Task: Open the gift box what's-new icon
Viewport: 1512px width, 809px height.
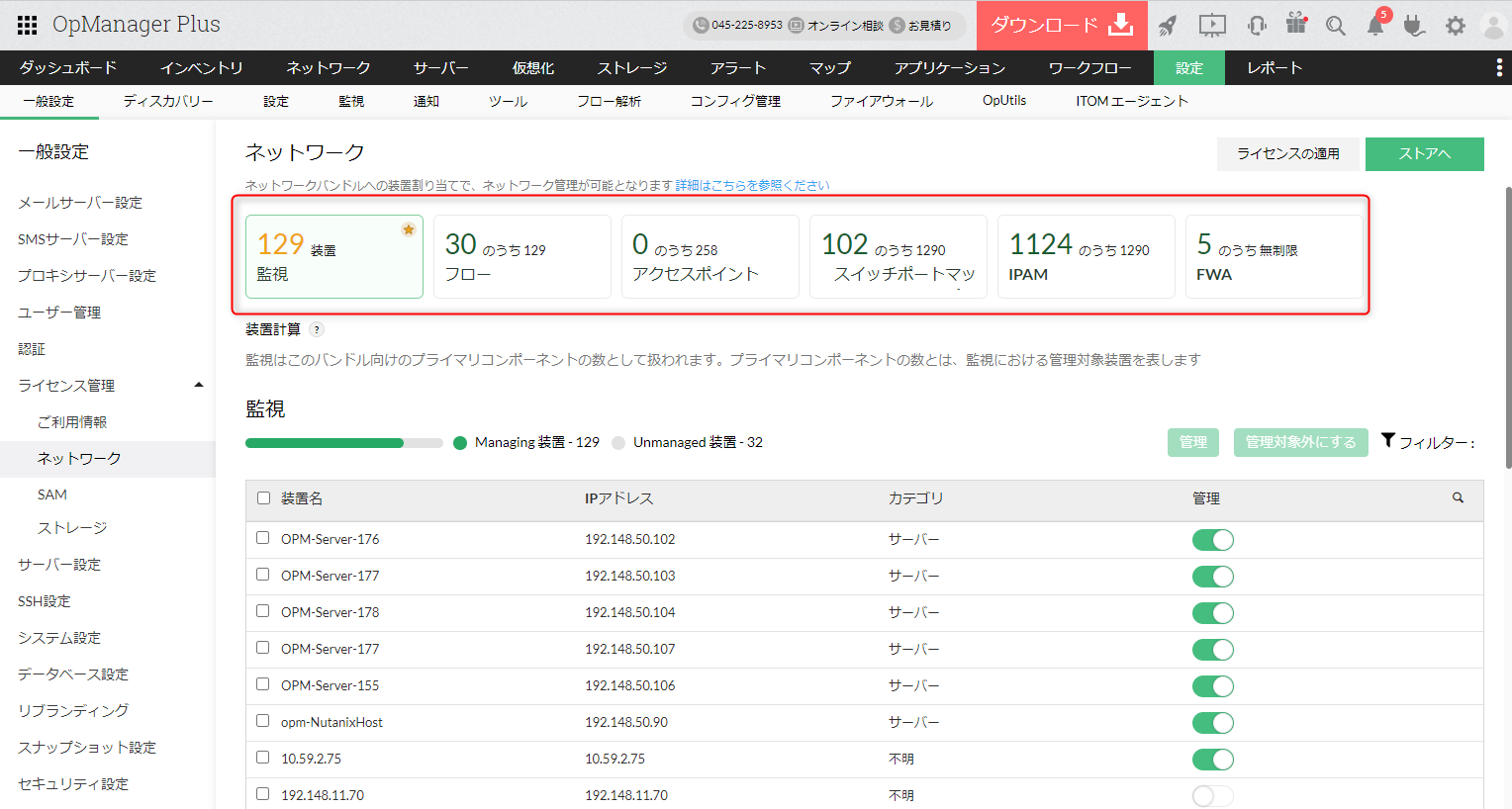Action: coord(1296,24)
